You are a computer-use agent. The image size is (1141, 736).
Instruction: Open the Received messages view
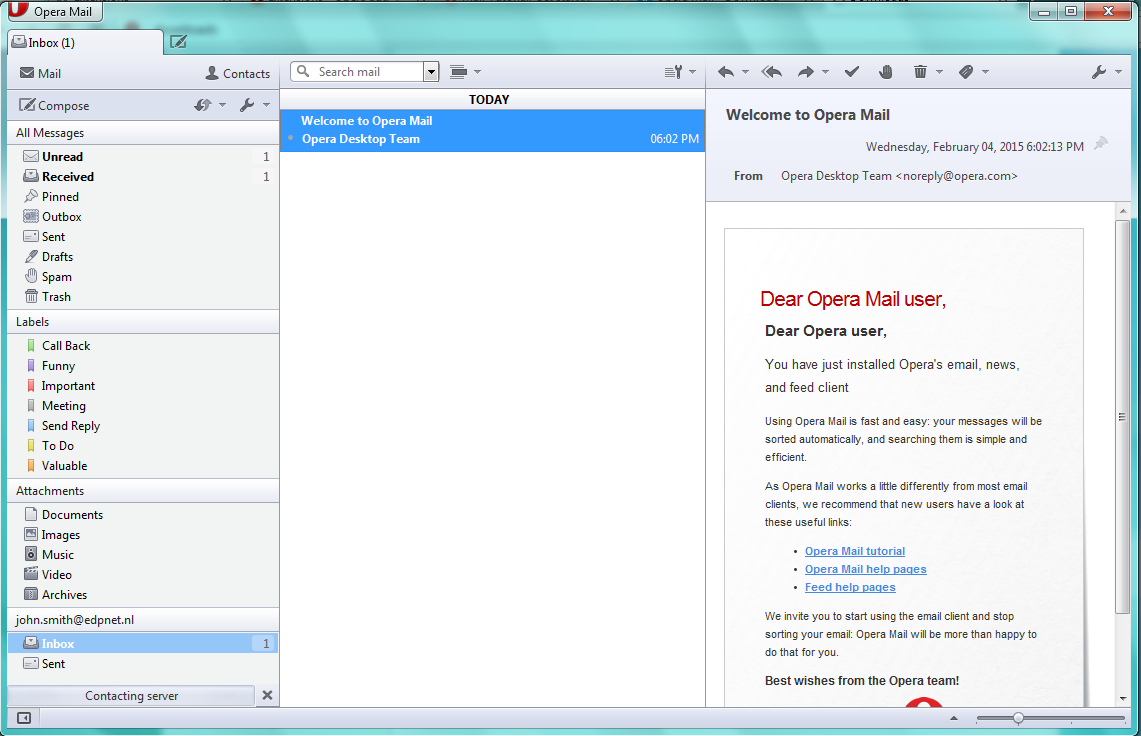[143, 177]
